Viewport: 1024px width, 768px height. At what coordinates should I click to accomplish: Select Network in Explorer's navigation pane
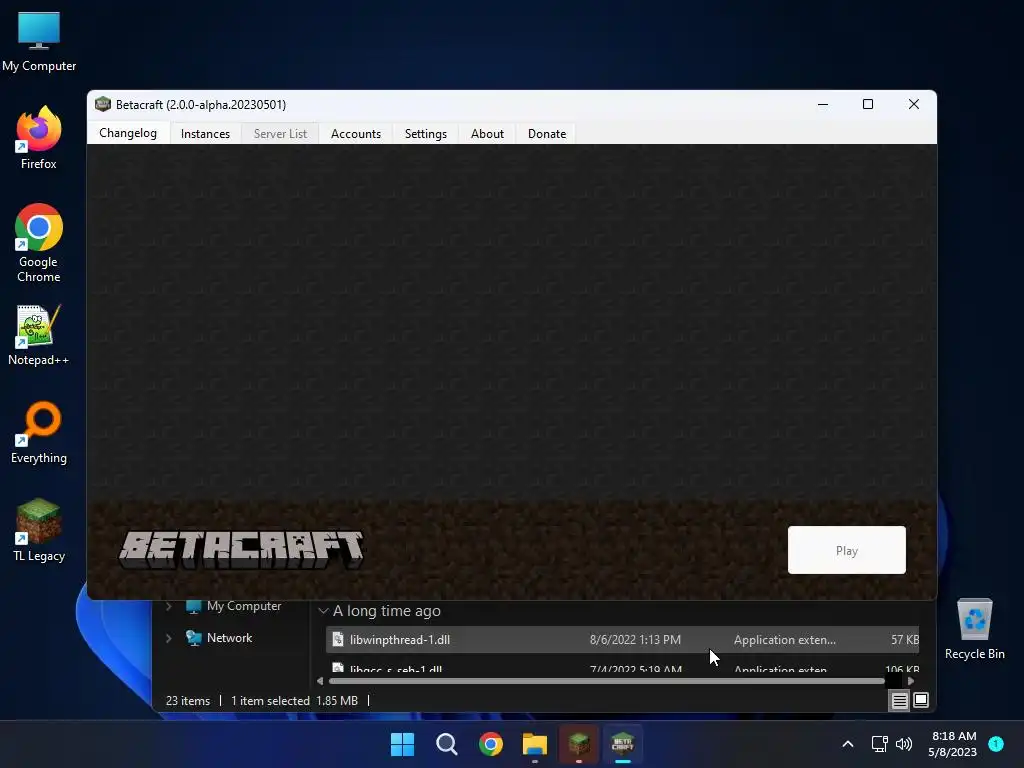pos(219,638)
